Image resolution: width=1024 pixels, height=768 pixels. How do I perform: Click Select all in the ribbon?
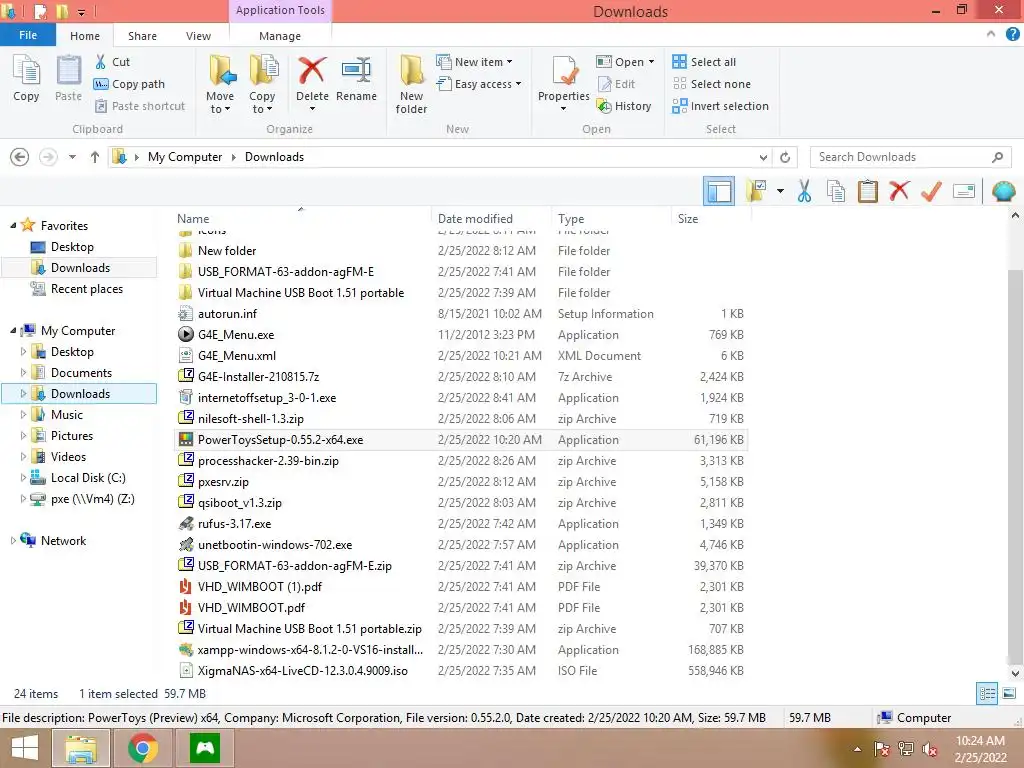point(704,62)
